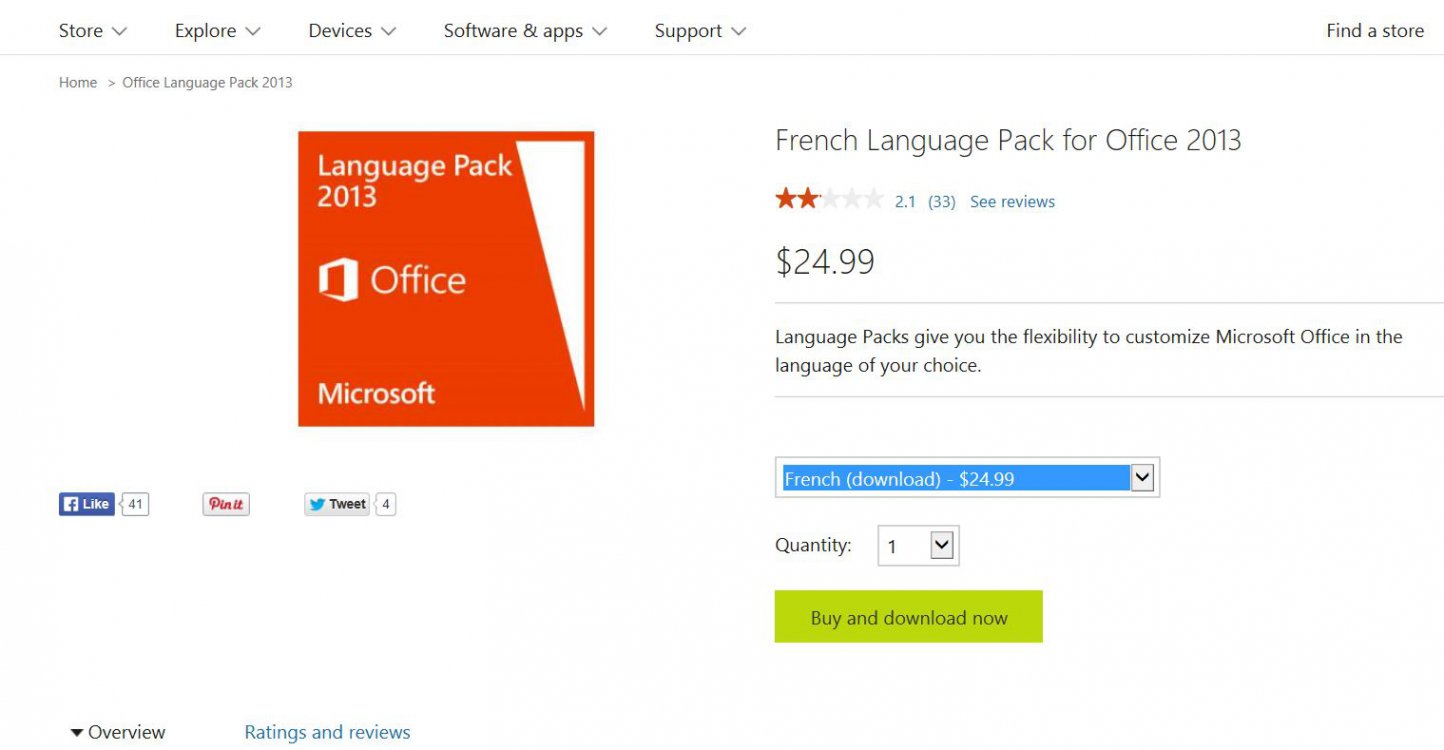This screenshot has width=1444, height=750.
Task: Click the Language Pack 2013 product image
Action: pyautogui.click(x=446, y=279)
